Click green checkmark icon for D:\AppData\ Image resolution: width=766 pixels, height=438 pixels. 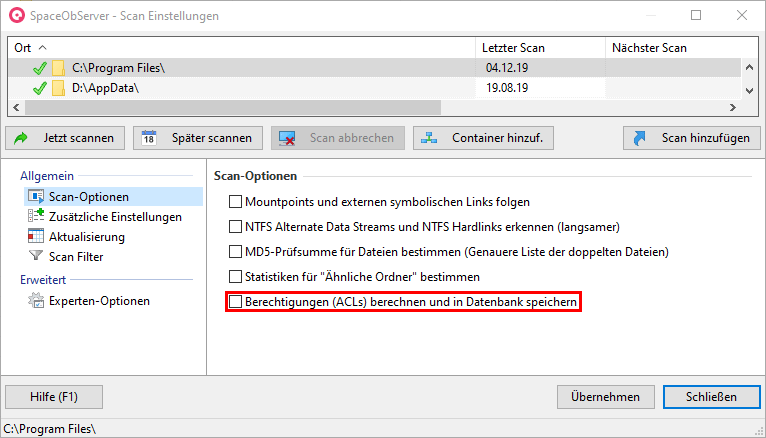coord(40,88)
